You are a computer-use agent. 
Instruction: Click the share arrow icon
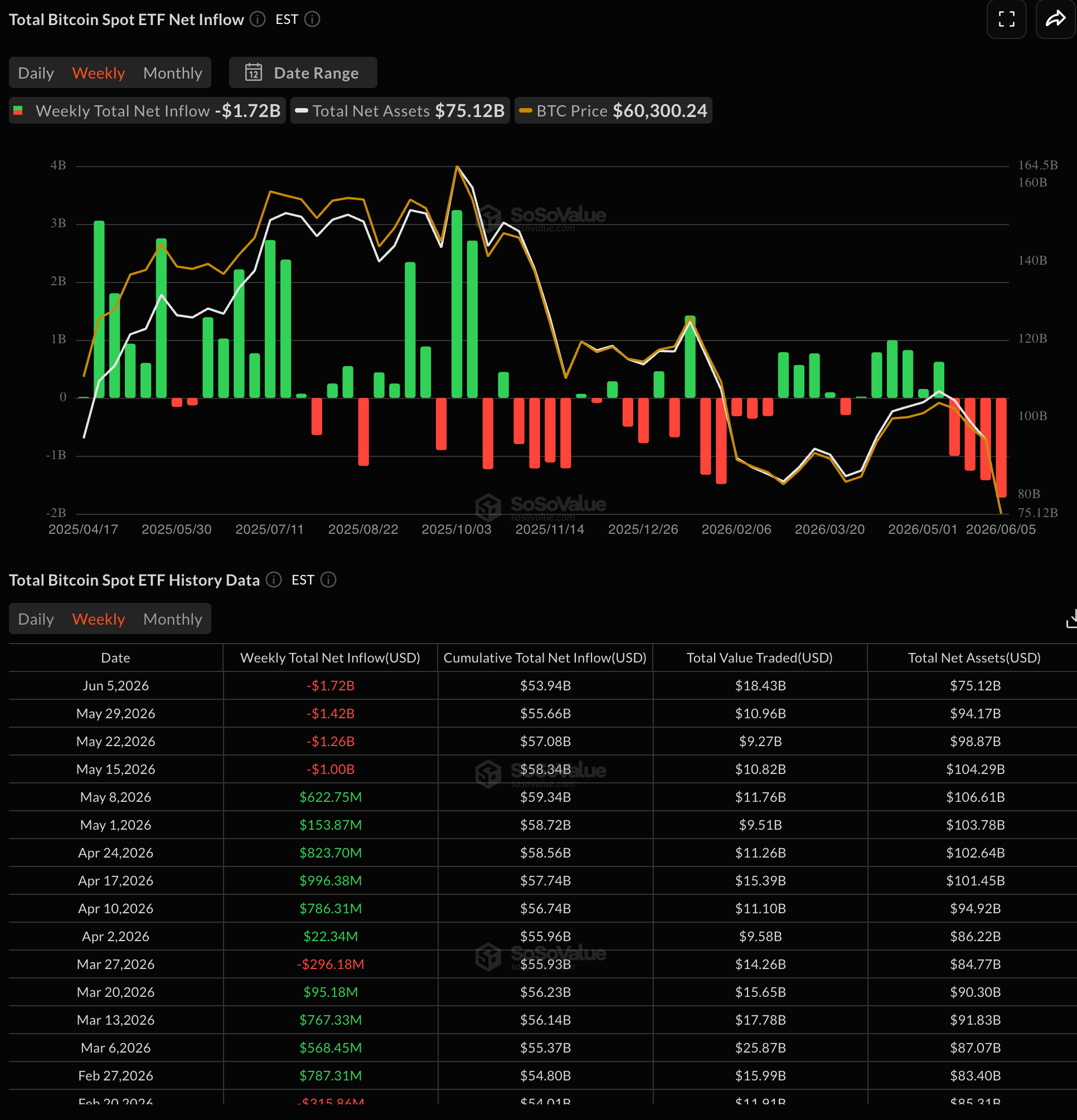(1055, 19)
